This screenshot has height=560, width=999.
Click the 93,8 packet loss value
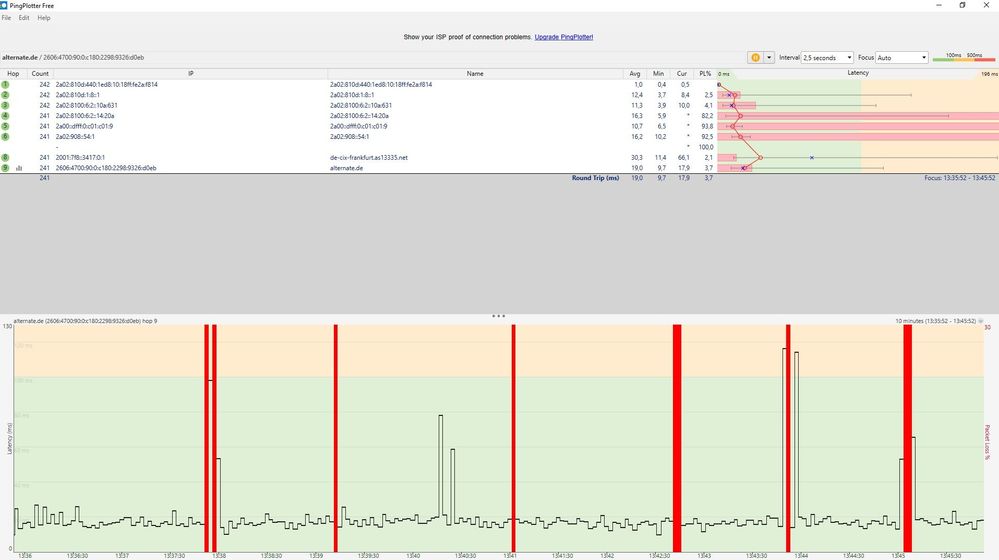pos(707,126)
